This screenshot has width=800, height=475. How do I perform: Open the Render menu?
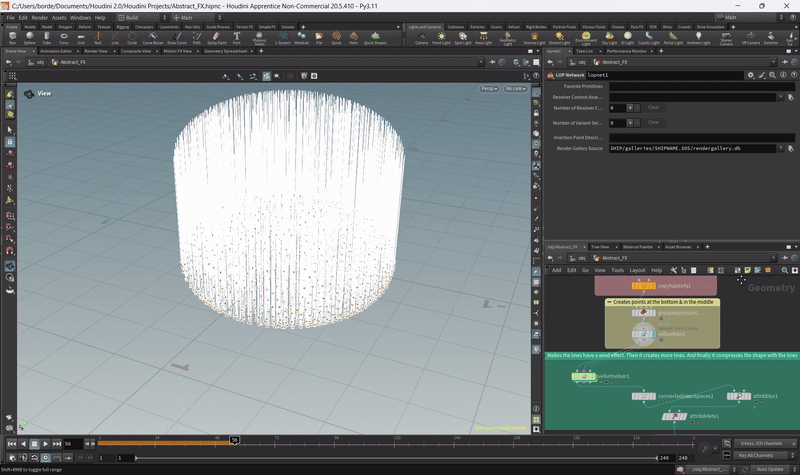coord(39,17)
